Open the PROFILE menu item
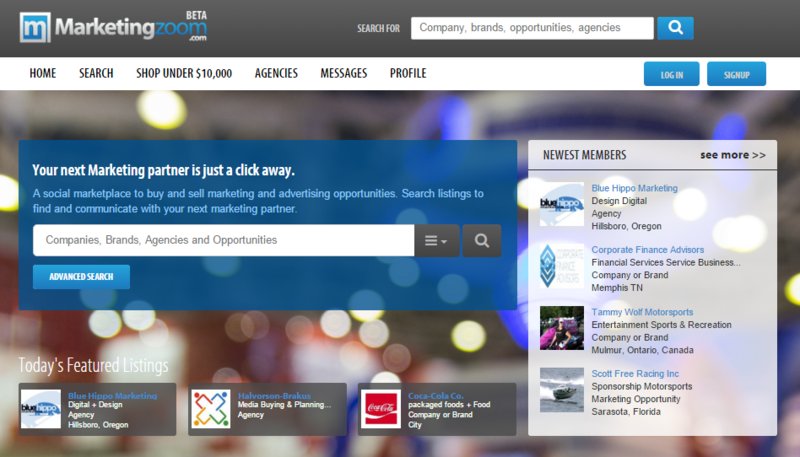 click(x=408, y=73)
